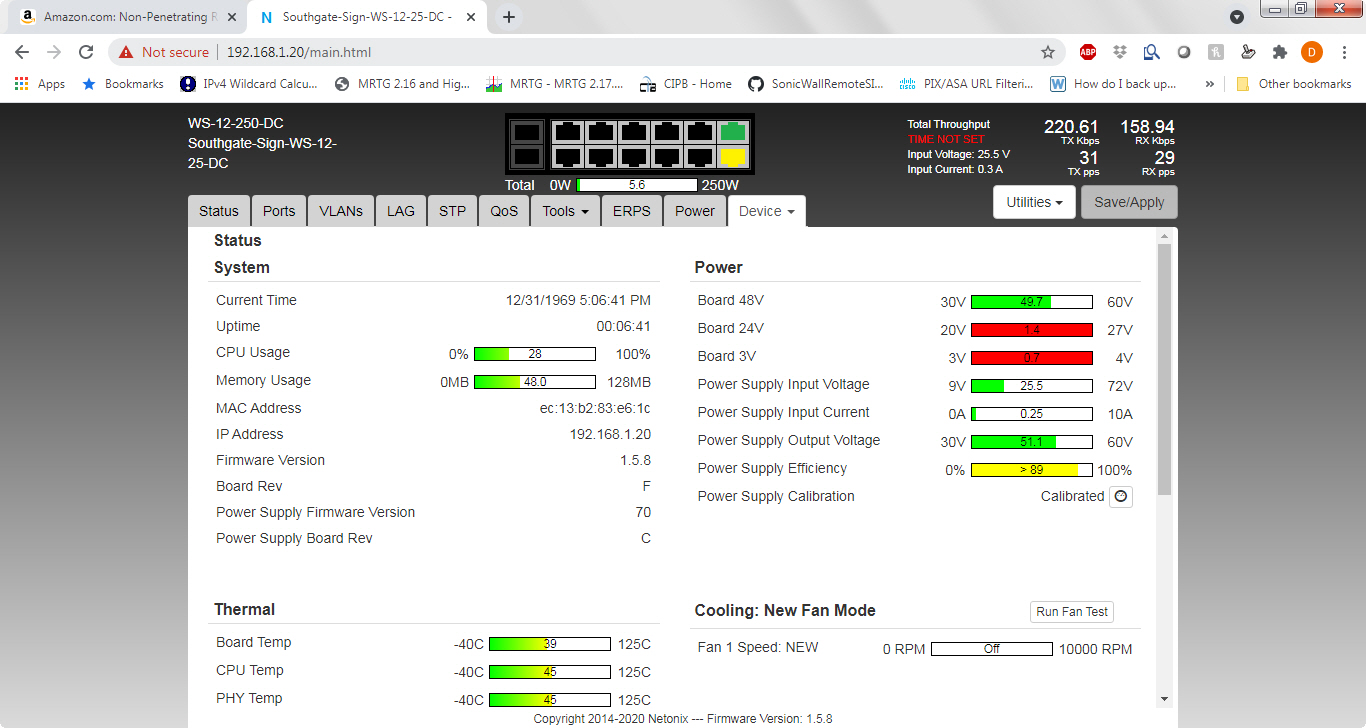
Task: Click the Board 24V red voltage bar
Action: [1031, 330]
